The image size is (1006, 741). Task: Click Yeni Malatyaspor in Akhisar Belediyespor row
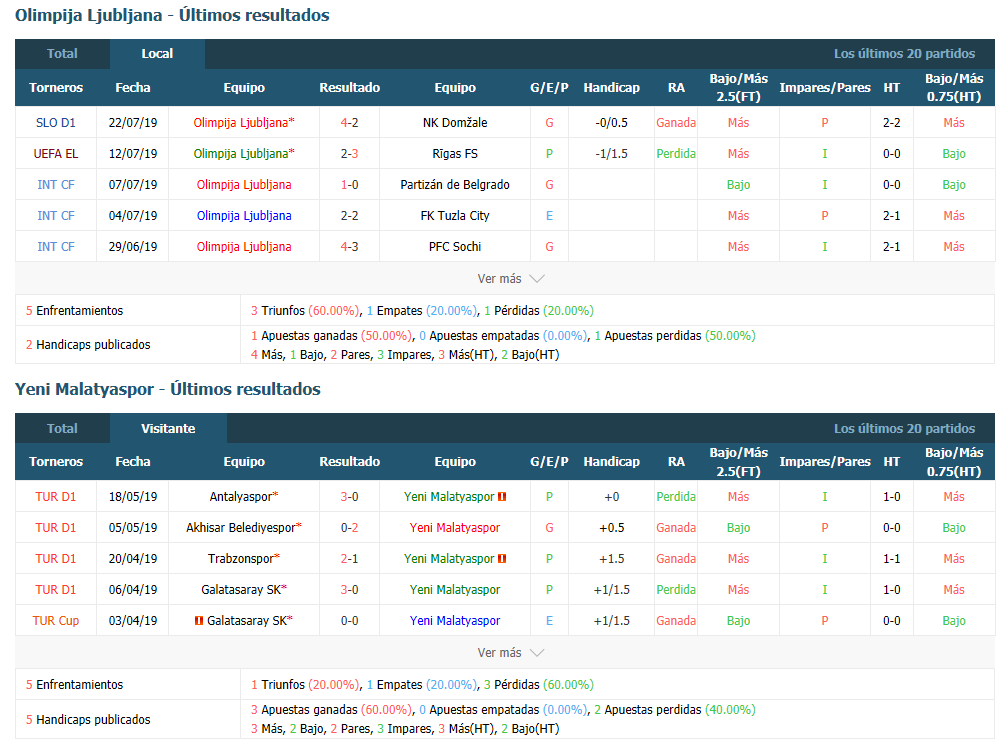tap(455, 527)
